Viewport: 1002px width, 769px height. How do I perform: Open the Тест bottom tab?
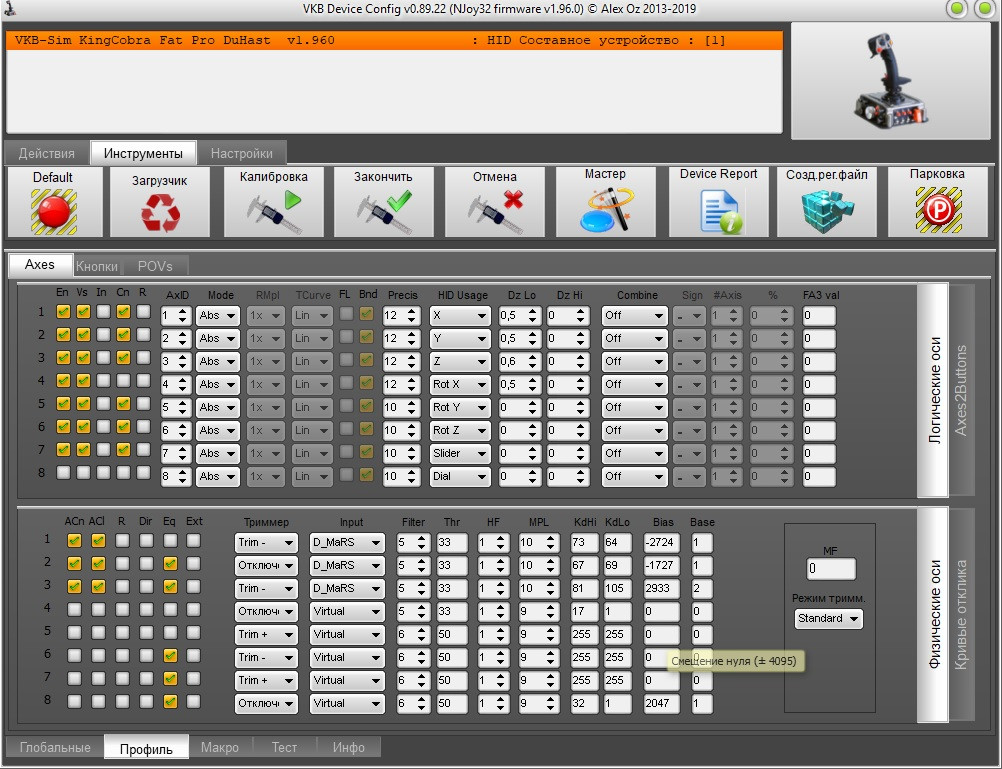click(x=284, y=747)
